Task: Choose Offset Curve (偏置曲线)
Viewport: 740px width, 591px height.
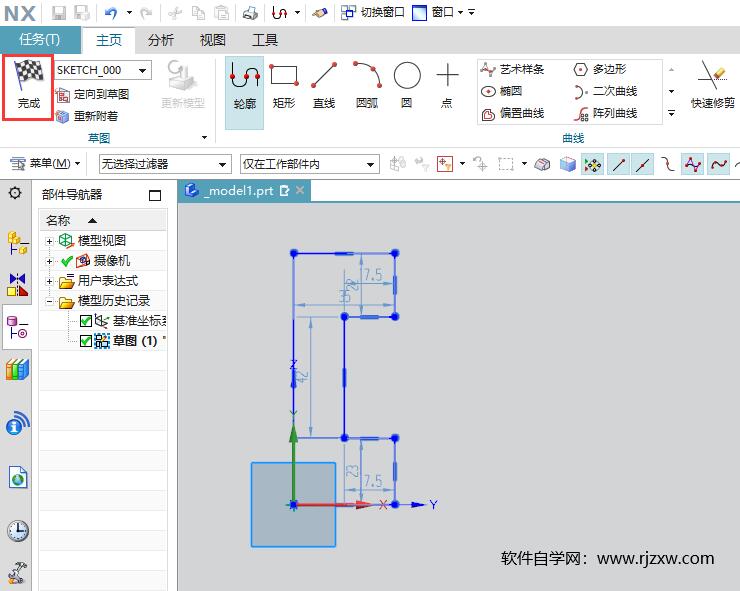Action: pos(513,113)
